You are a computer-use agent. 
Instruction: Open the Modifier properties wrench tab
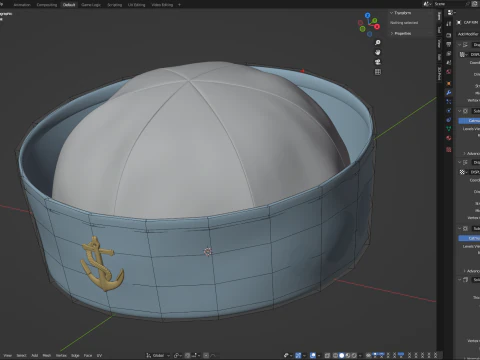point(449,93)
